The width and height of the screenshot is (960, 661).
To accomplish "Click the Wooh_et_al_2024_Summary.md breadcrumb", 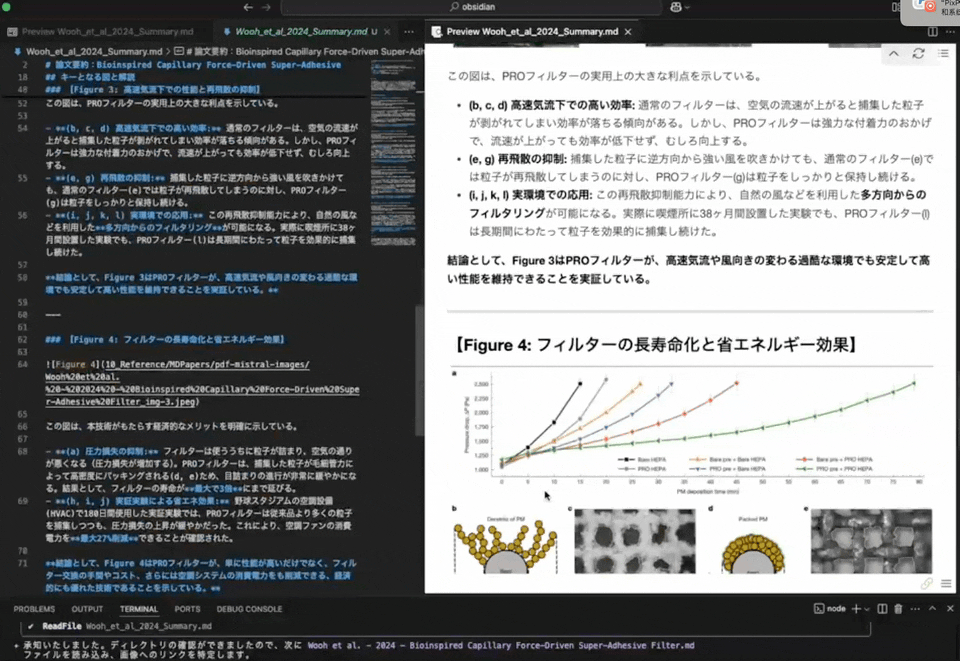I will click(x=93, y=50).
